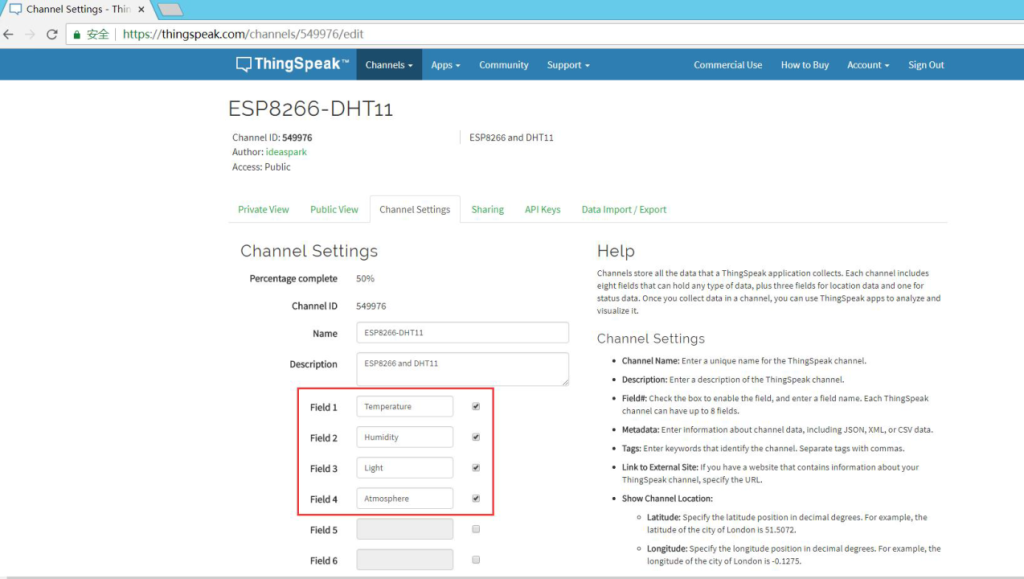
Task: Click the Description text area
Action: pos(462,369)
